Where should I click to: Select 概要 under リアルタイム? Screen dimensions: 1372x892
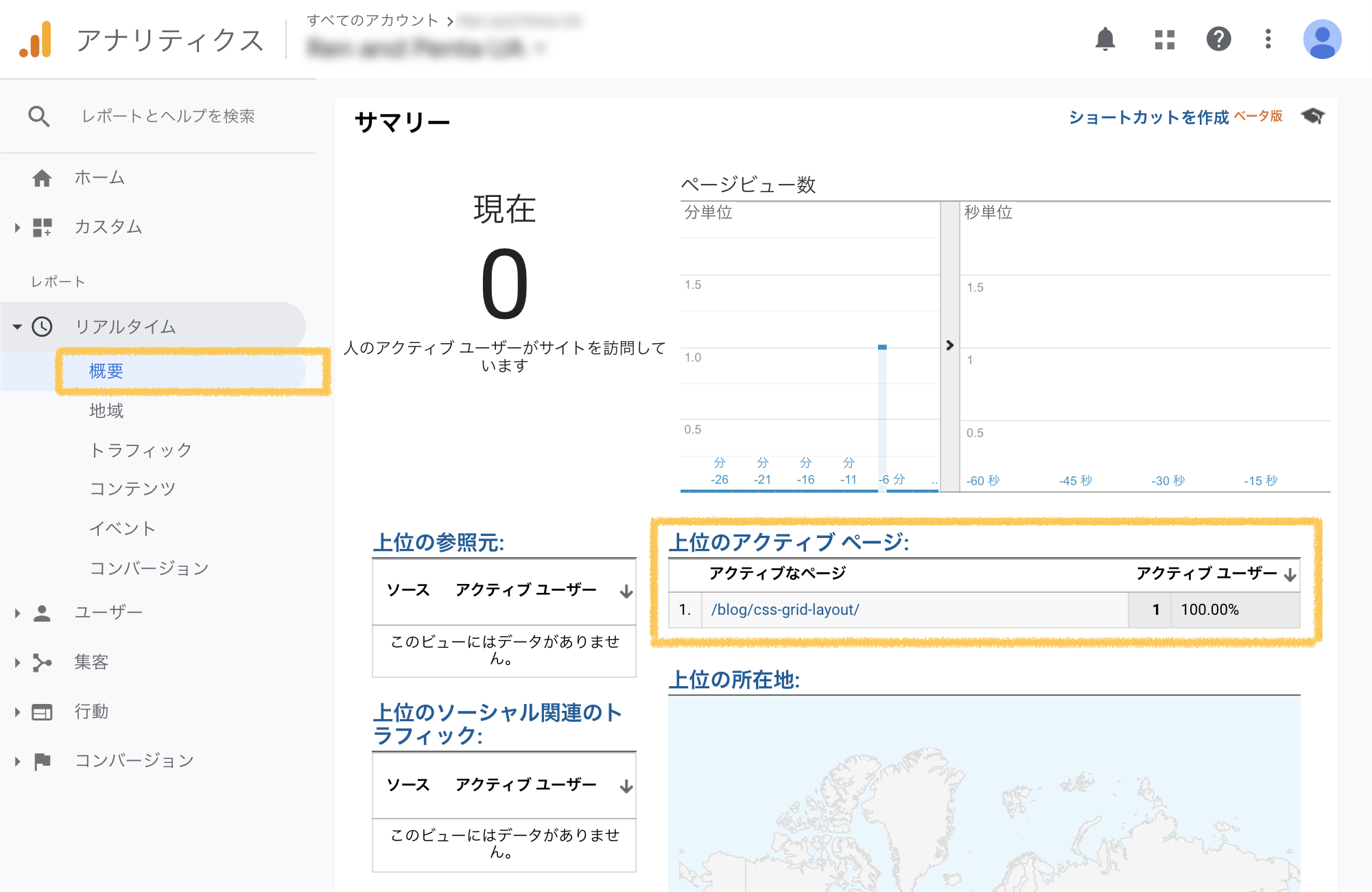pos(106,371)
